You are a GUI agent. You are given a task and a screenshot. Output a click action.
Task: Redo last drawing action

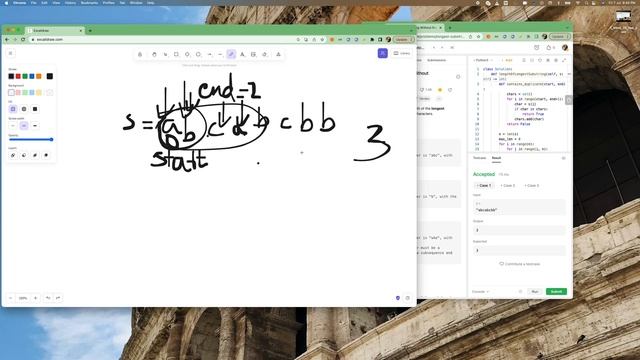pos(58,298)
